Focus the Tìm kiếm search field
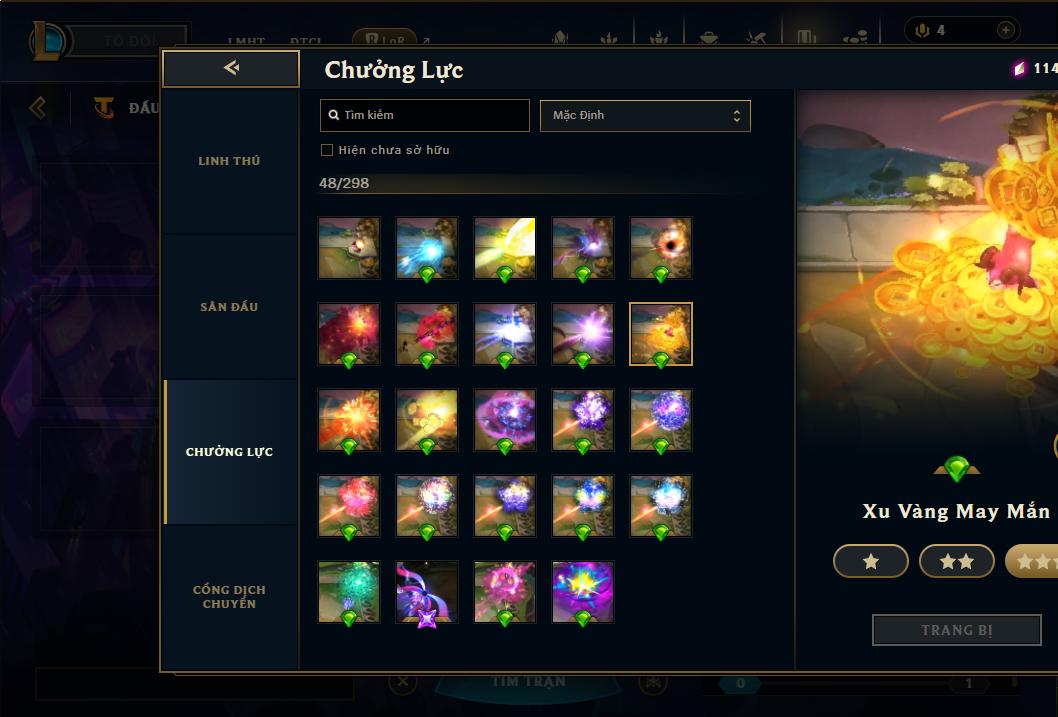This screenshot has width=1058, height=717. coord(424,115)
